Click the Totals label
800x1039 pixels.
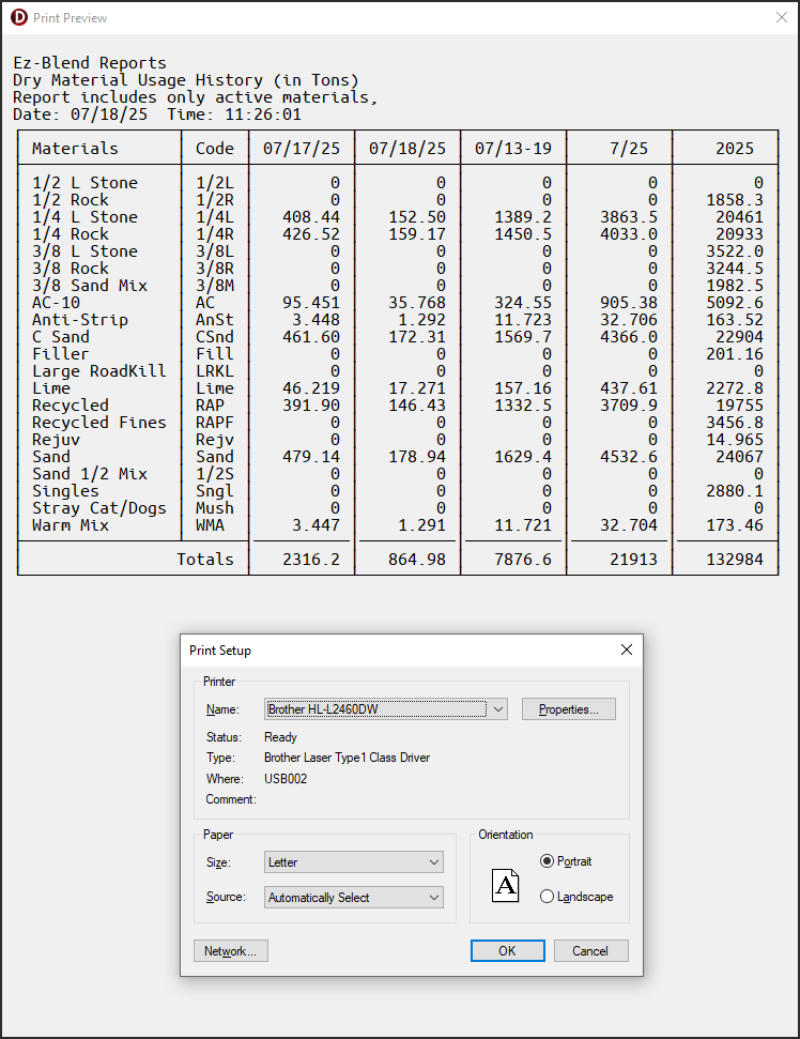[x=205, y=559]
